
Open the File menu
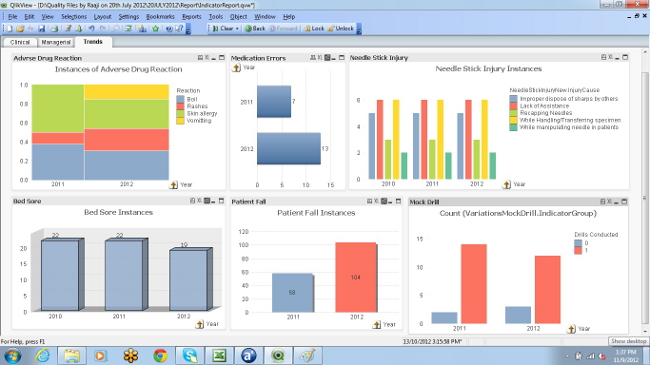click(x=12, y=17)
